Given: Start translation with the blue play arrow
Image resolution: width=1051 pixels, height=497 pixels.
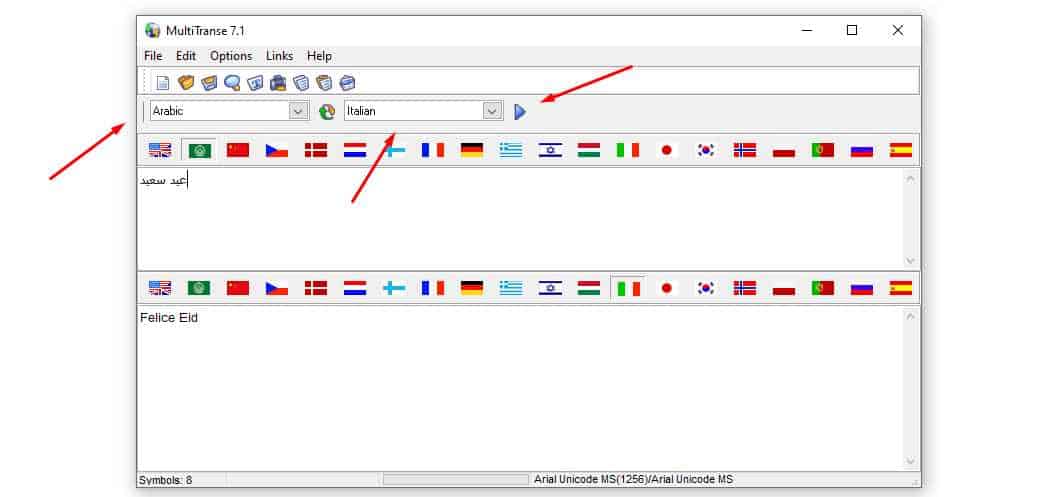Looking at the screenshot, I should (519, 111).
